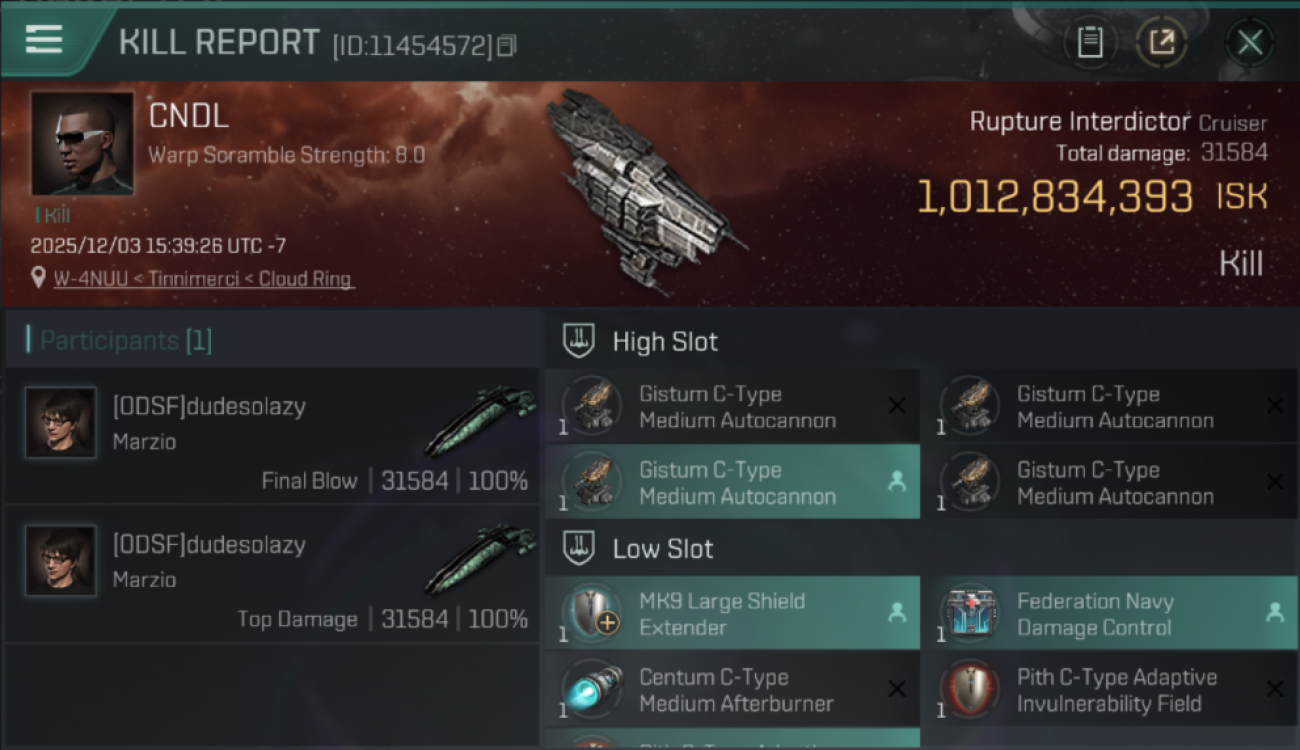Viewport: 1300px width, 750px height.
Task: Copy the kill report ID
Action: (x=507, y=45)
